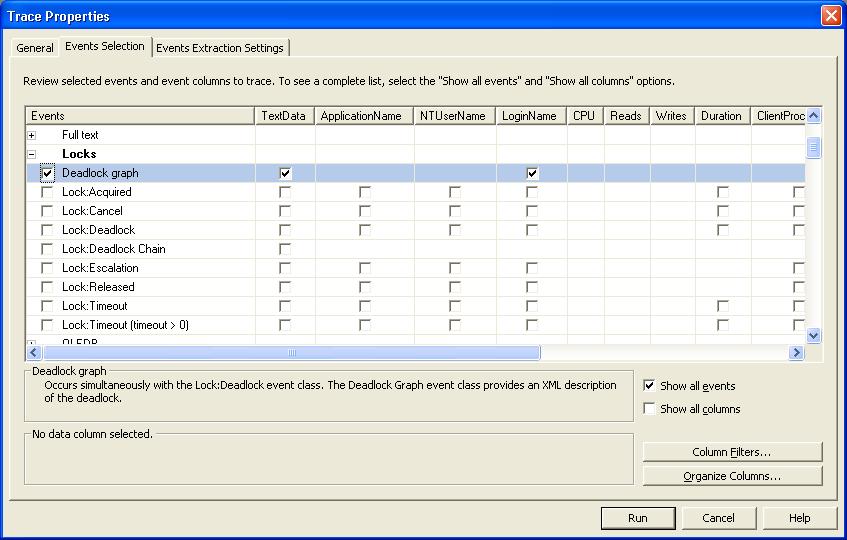Image resolution: width=847 pixels, height=540 pixels.
Task: Enable the Lock:Cancel event checkbox
Action: (x=48, y=211)
